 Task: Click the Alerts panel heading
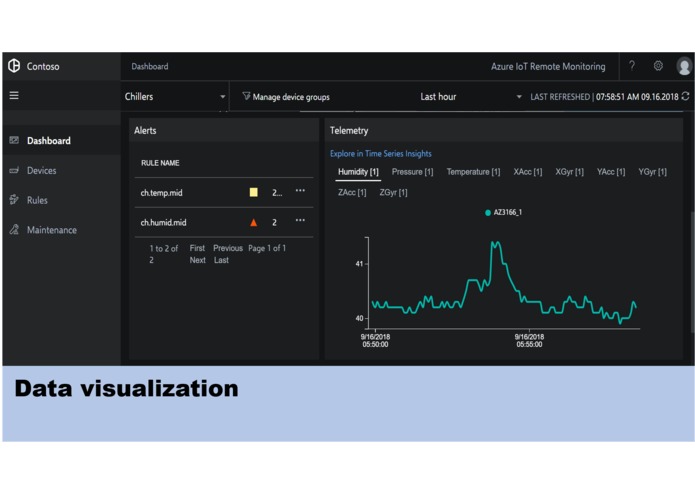145,131
